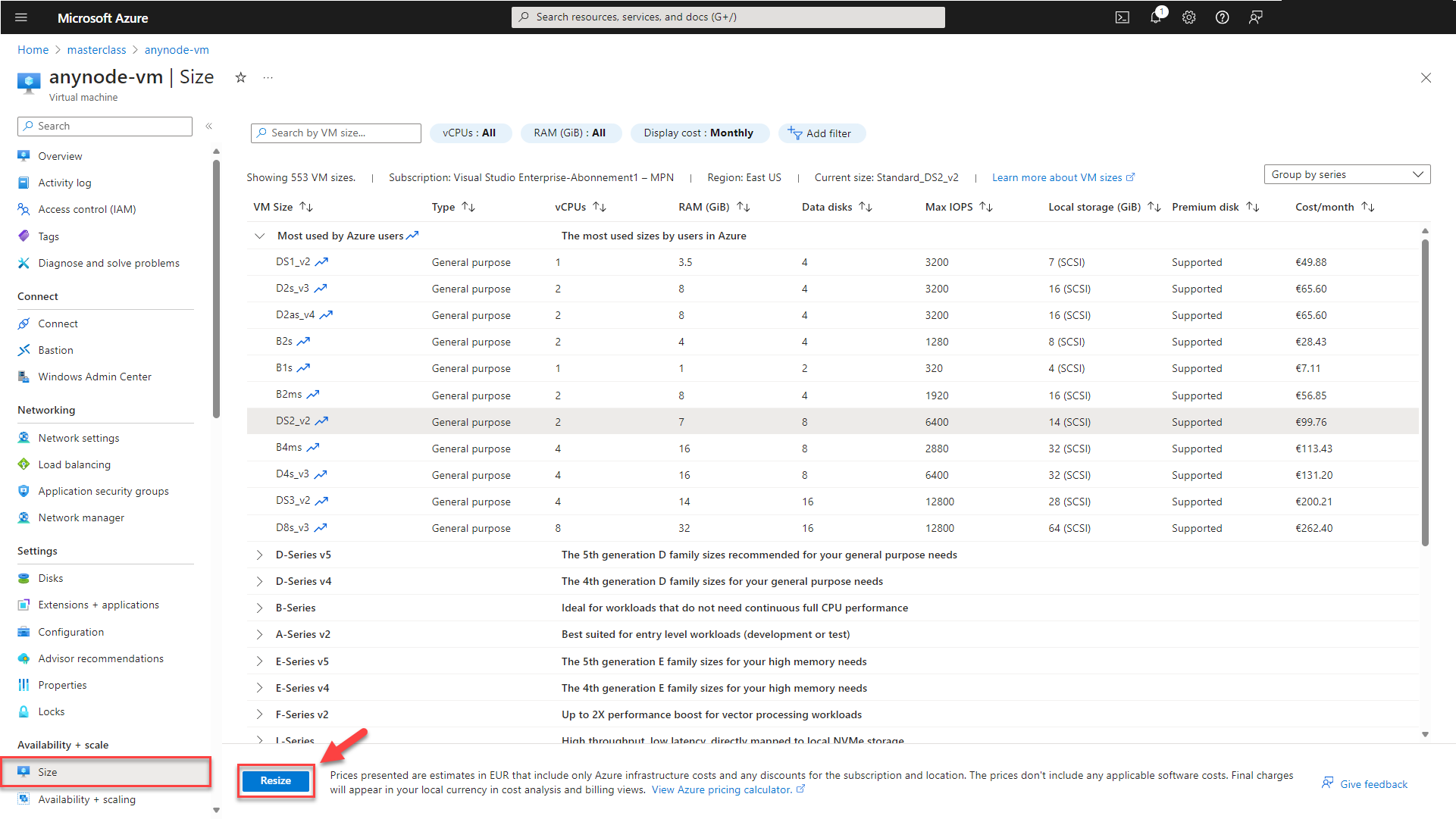Click the Resize button
The width and height of the screenshot is (1456, 819).
275,780
